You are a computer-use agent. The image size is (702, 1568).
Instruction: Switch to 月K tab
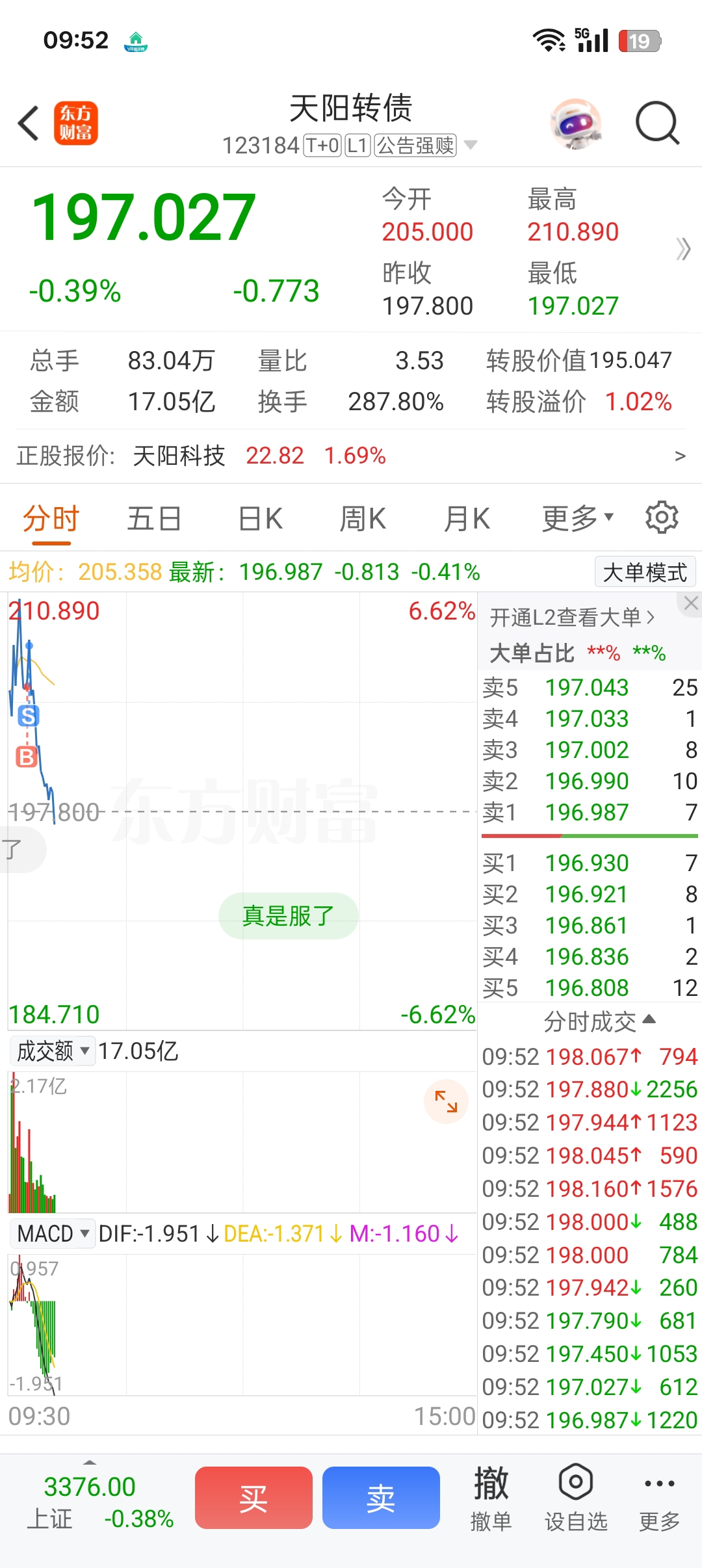(x=467, y=519)
